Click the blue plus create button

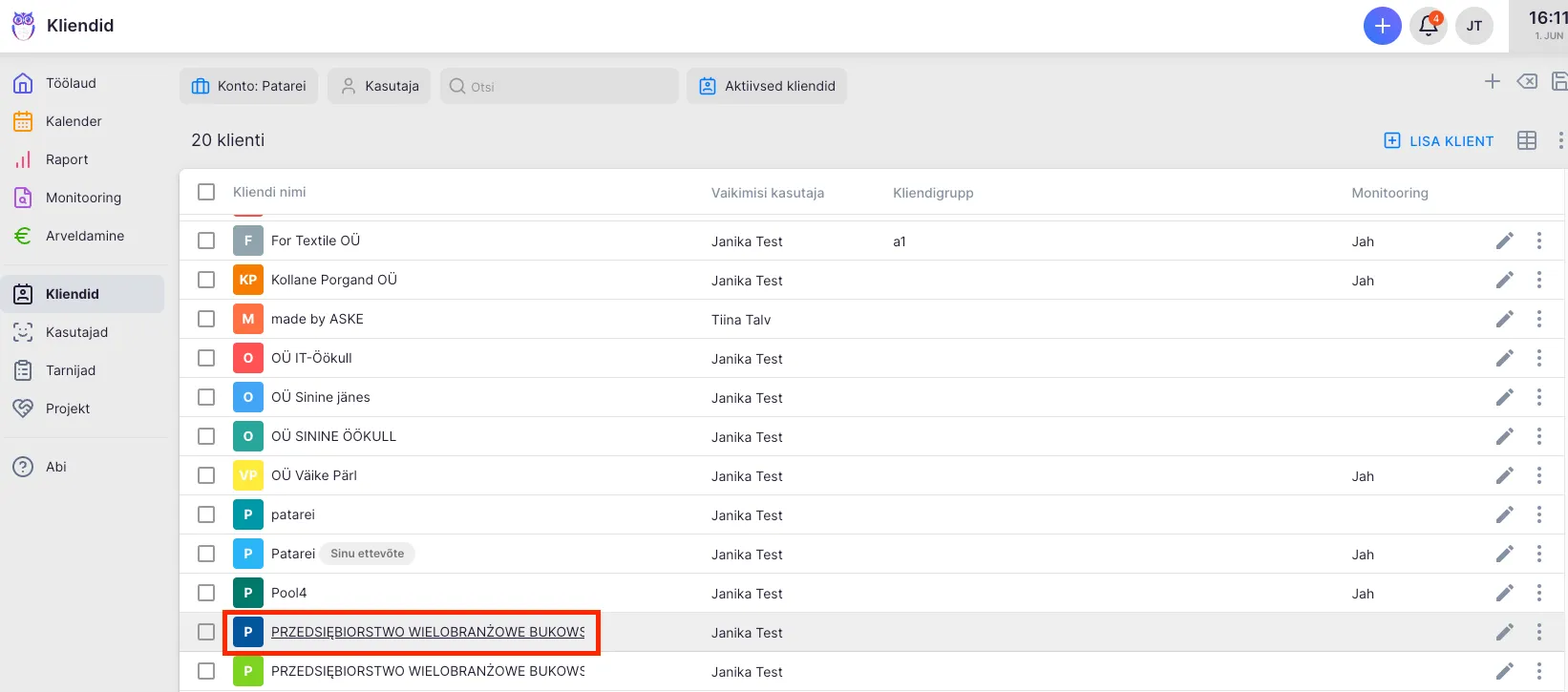[x=1382, y=26]
